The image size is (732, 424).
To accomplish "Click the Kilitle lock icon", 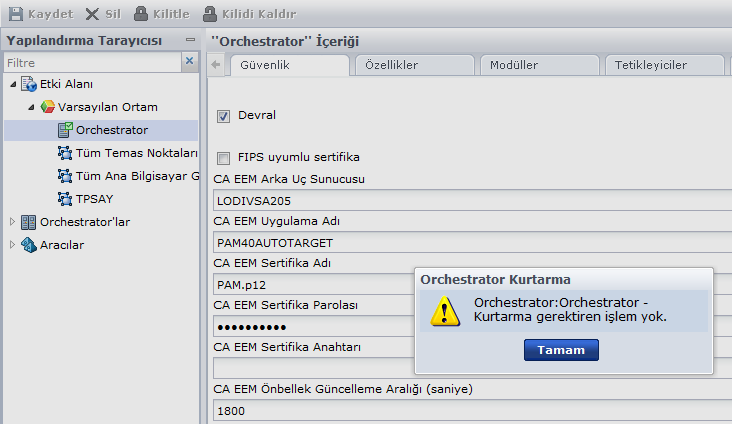I will click(141, 14).
